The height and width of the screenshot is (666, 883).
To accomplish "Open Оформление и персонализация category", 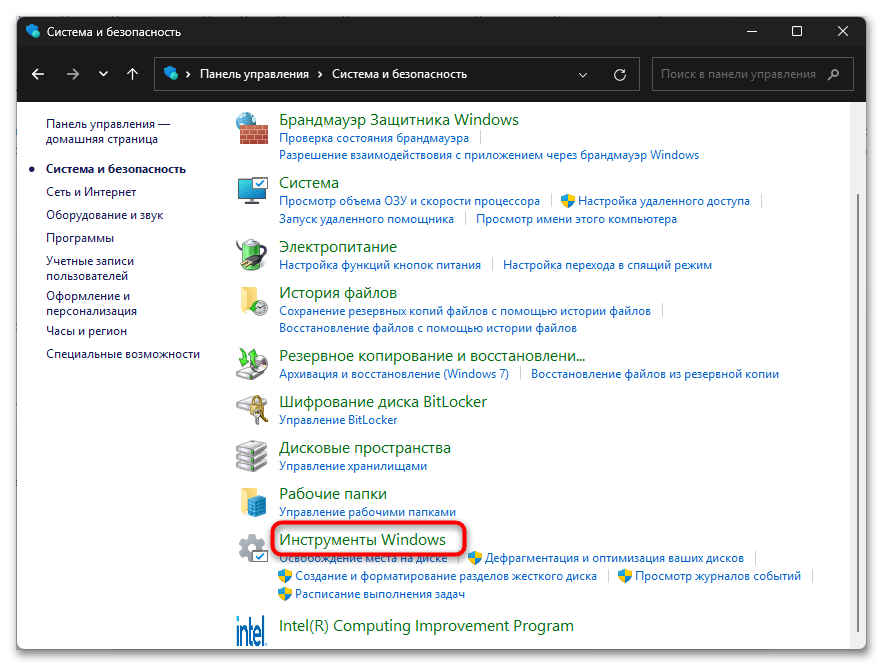I will pyautogui.click(x=91, y=303).
